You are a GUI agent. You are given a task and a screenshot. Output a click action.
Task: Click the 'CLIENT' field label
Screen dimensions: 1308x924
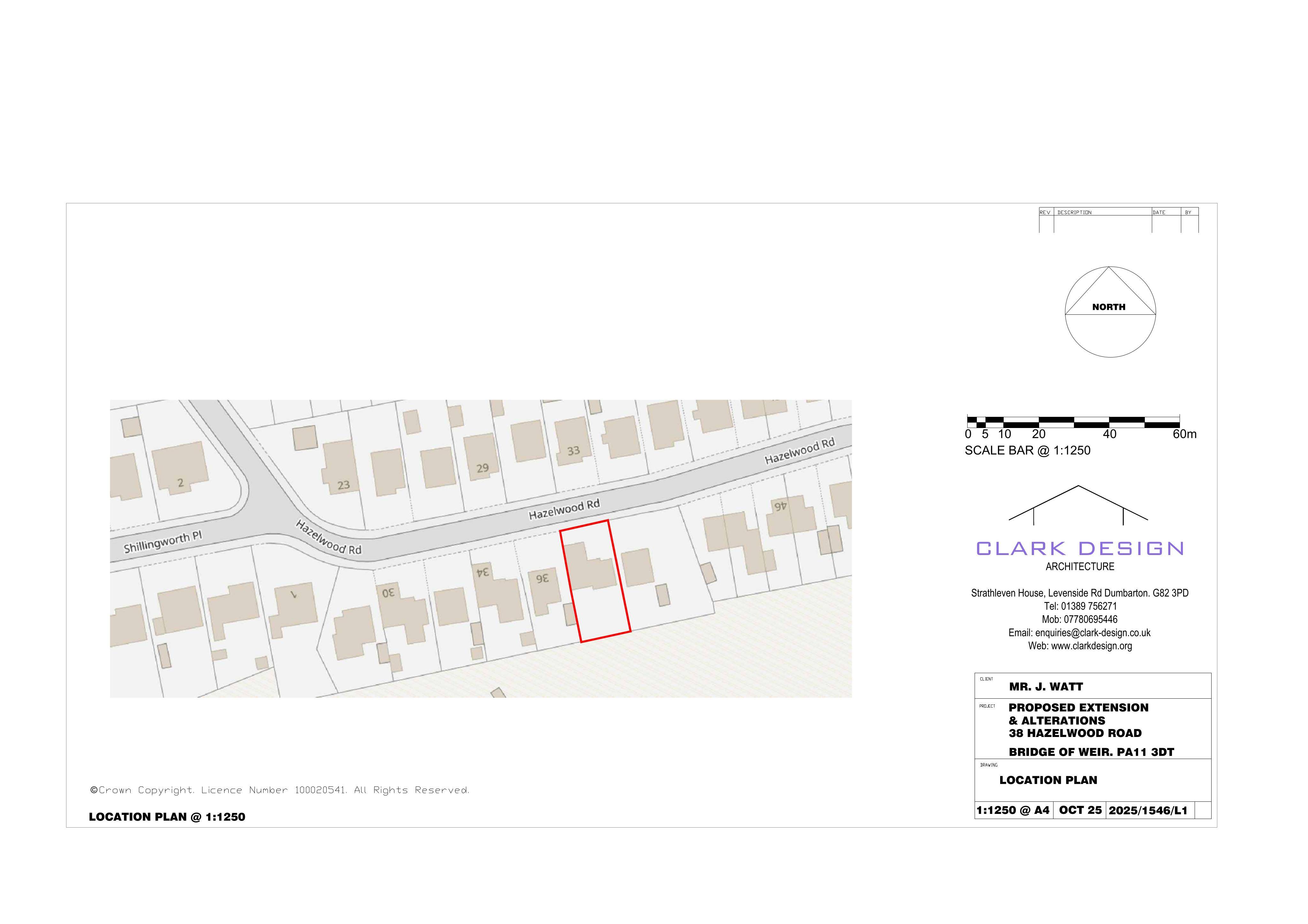click(986, 679)
